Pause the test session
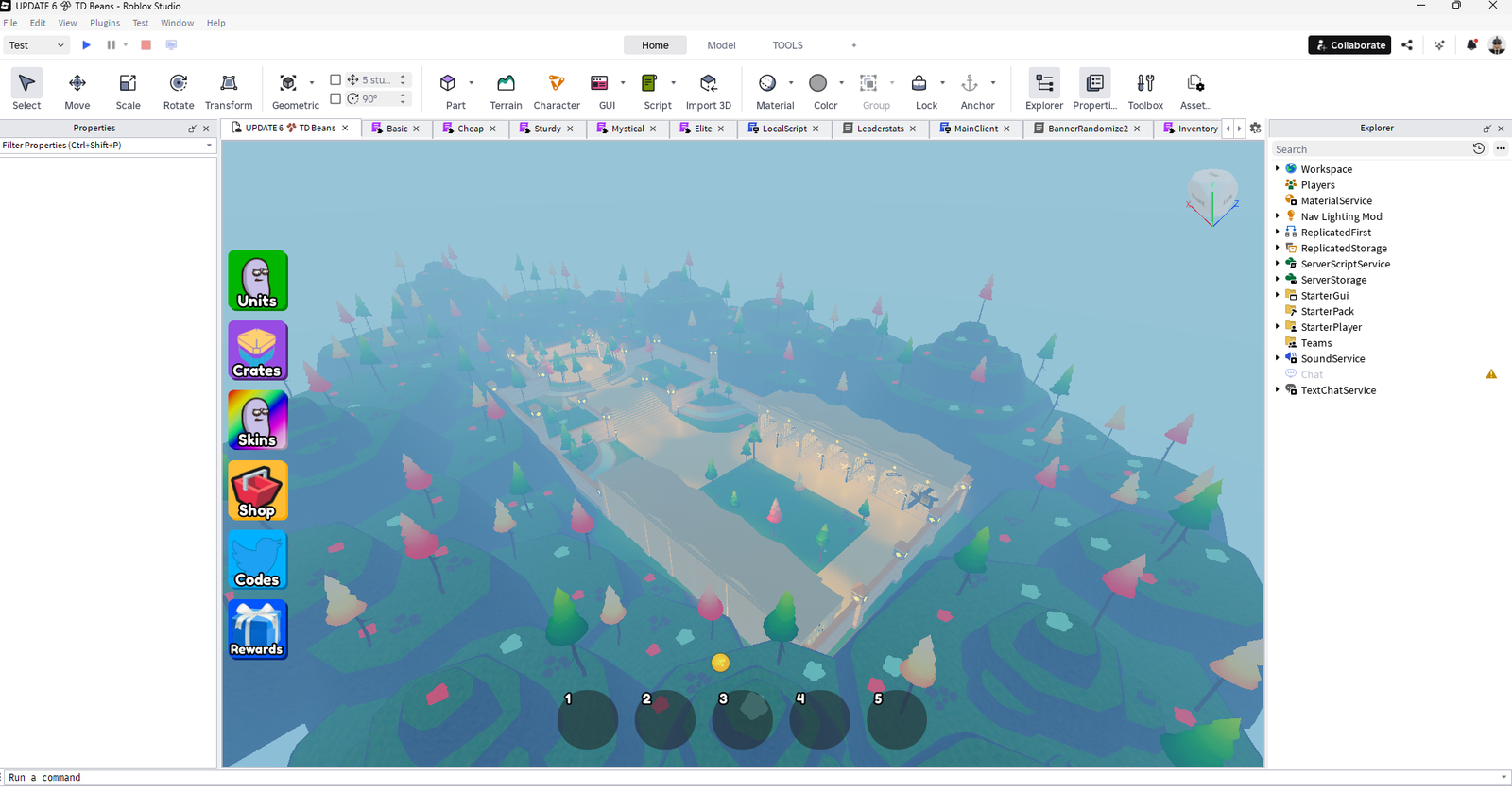 111,45
